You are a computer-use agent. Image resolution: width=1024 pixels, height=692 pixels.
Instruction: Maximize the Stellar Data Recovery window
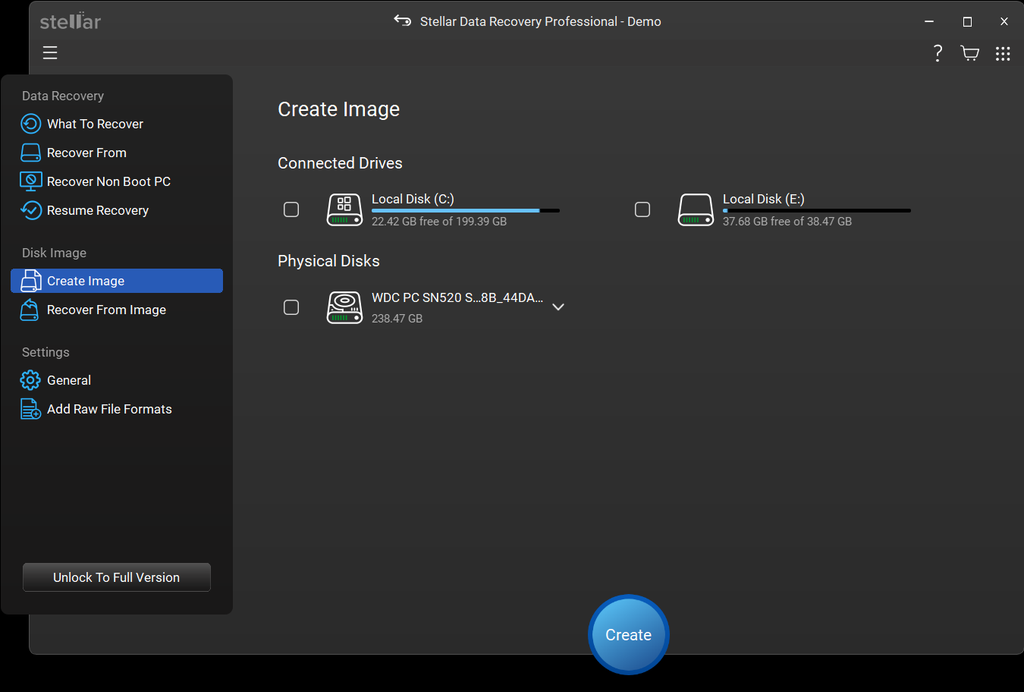coord(967,22)
